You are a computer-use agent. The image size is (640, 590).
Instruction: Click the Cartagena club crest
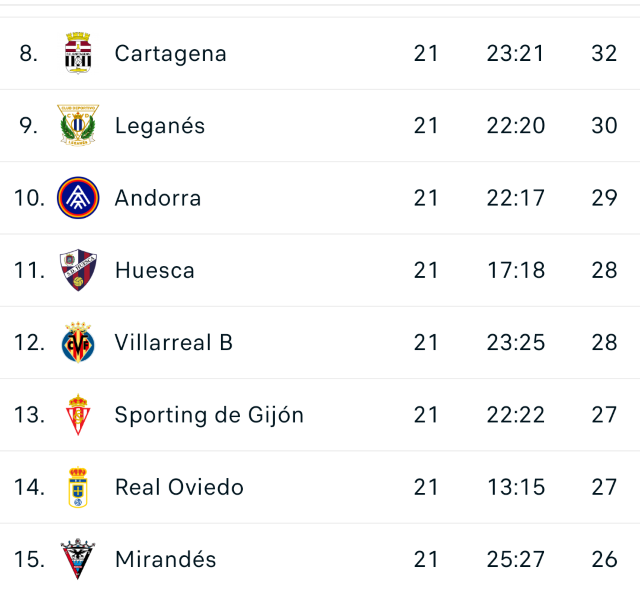[x=78, y=53]
